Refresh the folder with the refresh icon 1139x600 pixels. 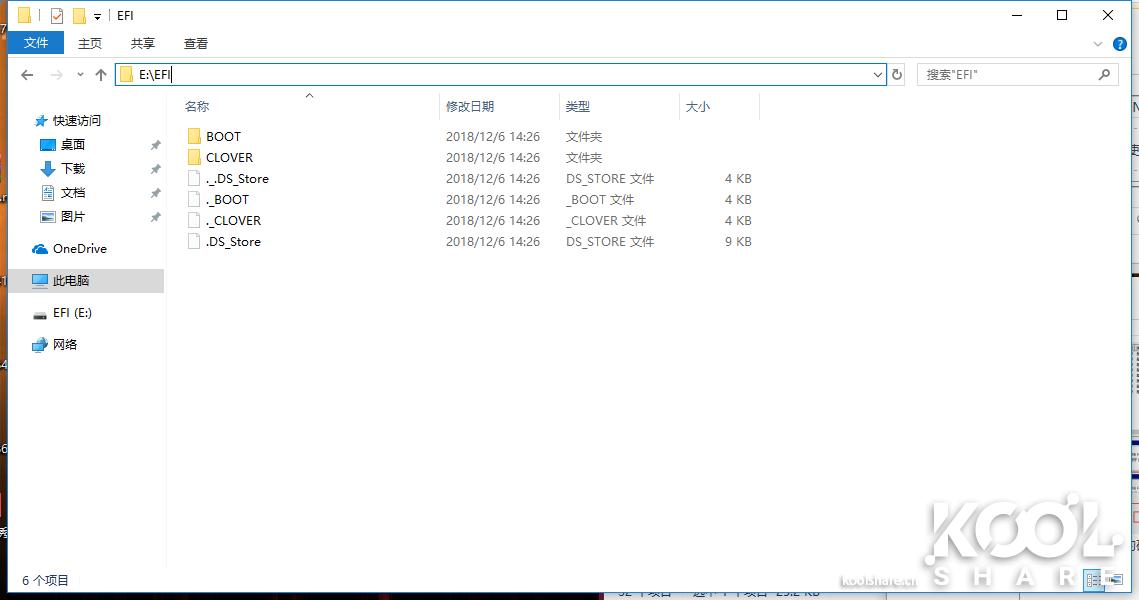(x=896, y=73)
